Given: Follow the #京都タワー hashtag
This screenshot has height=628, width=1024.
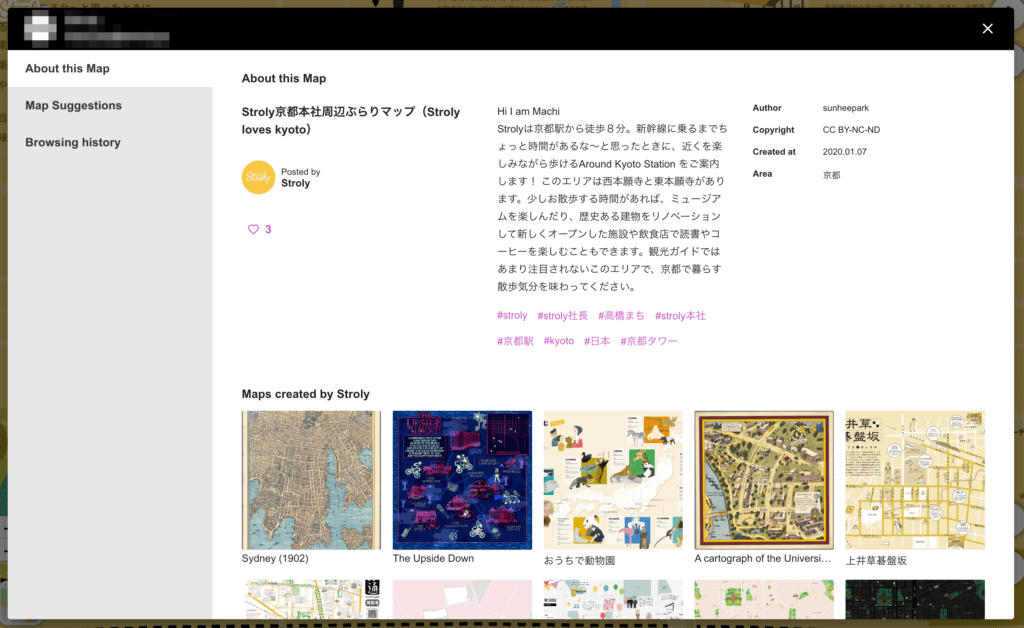Looking at the screenshot, I should [648, 341].
